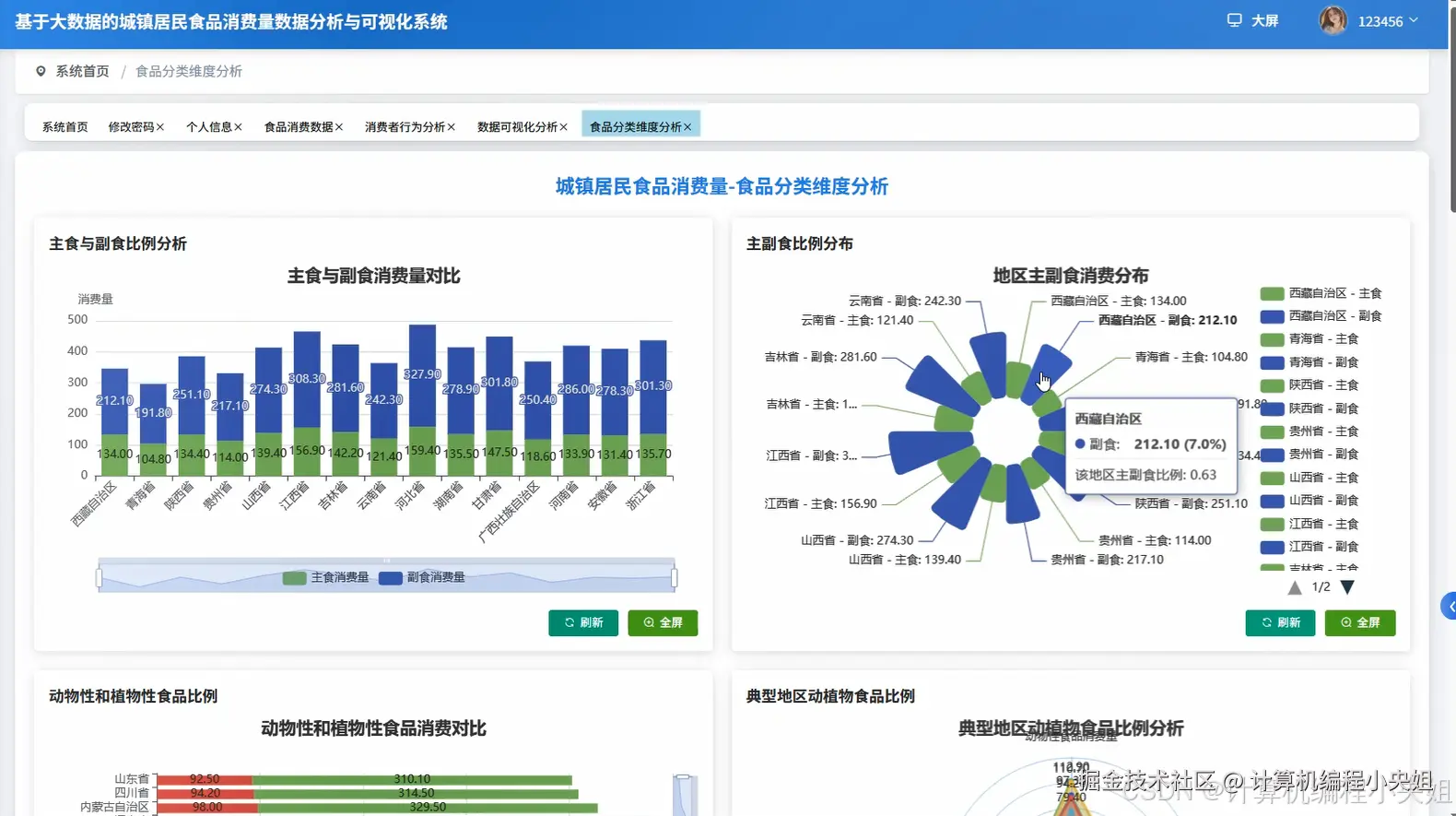1456x816 pixels.
Task: Switch to the 个人信息 tab
Action: pos(209,126)
